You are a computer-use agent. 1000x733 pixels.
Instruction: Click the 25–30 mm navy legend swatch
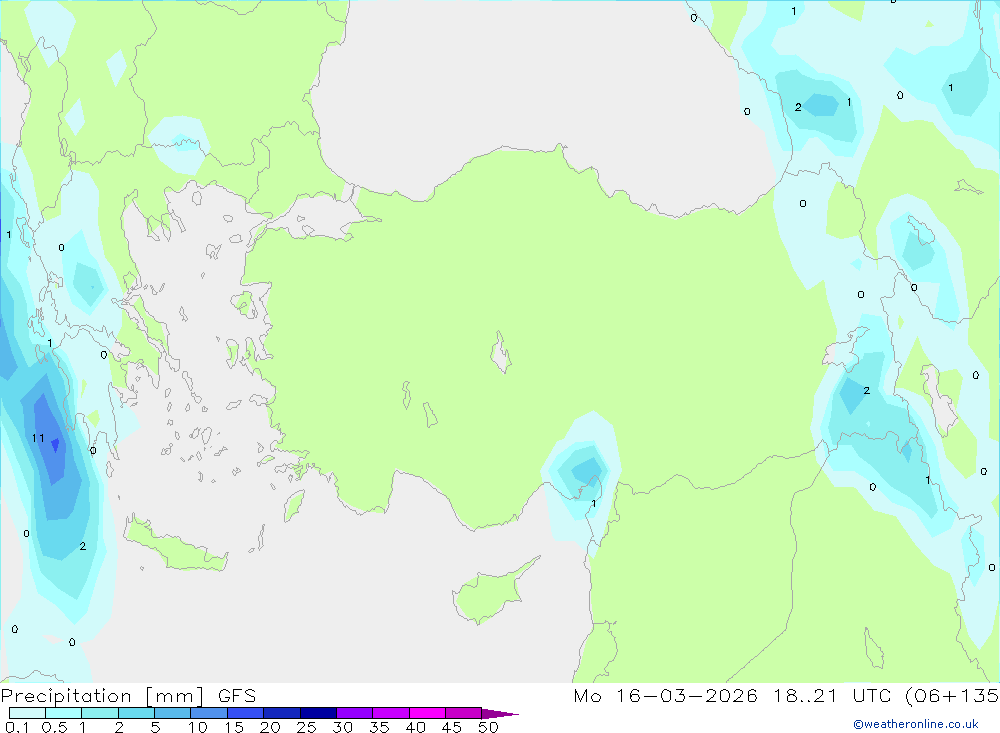tap(318, 713)
